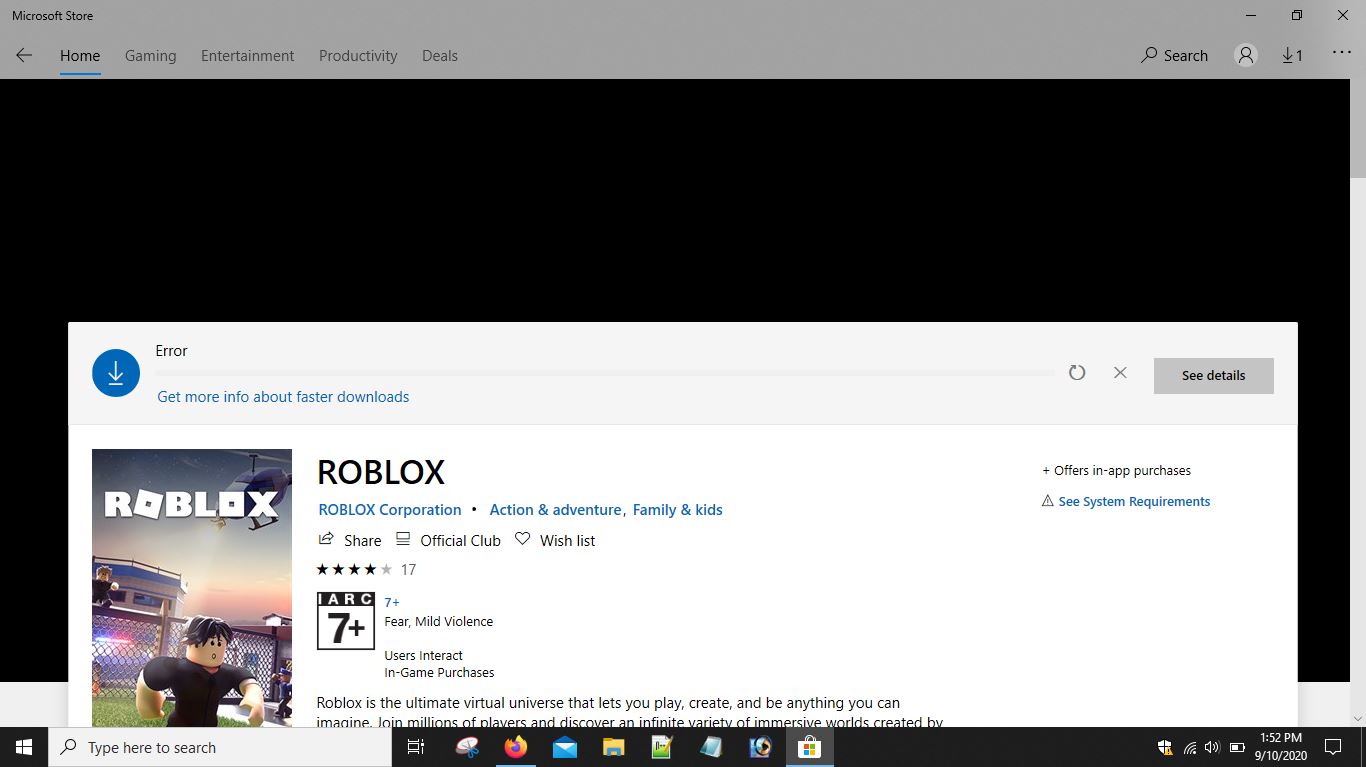The height and width of the screenshot is (767, 1366).
Task: Click the blue download arrow icon
Action: point(116,373)
